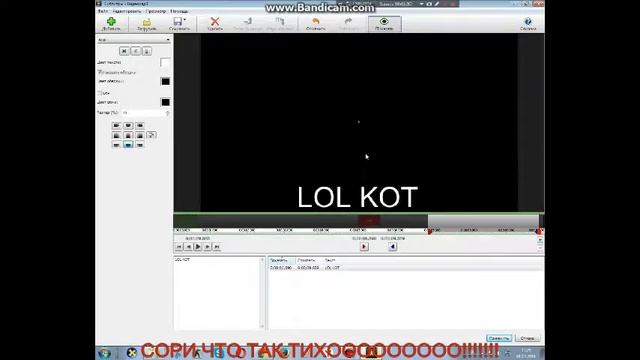
Task: Jump to start with skip-back button
Action: [179, 247]
